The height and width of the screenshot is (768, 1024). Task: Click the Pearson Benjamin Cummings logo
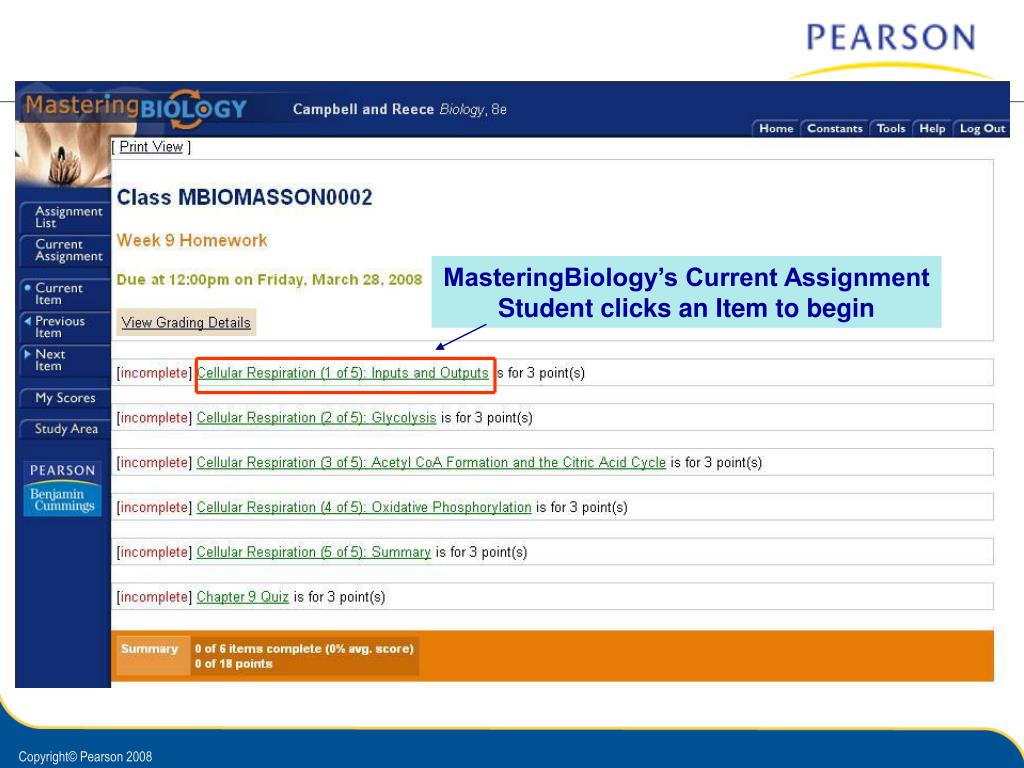pos(63,488)
